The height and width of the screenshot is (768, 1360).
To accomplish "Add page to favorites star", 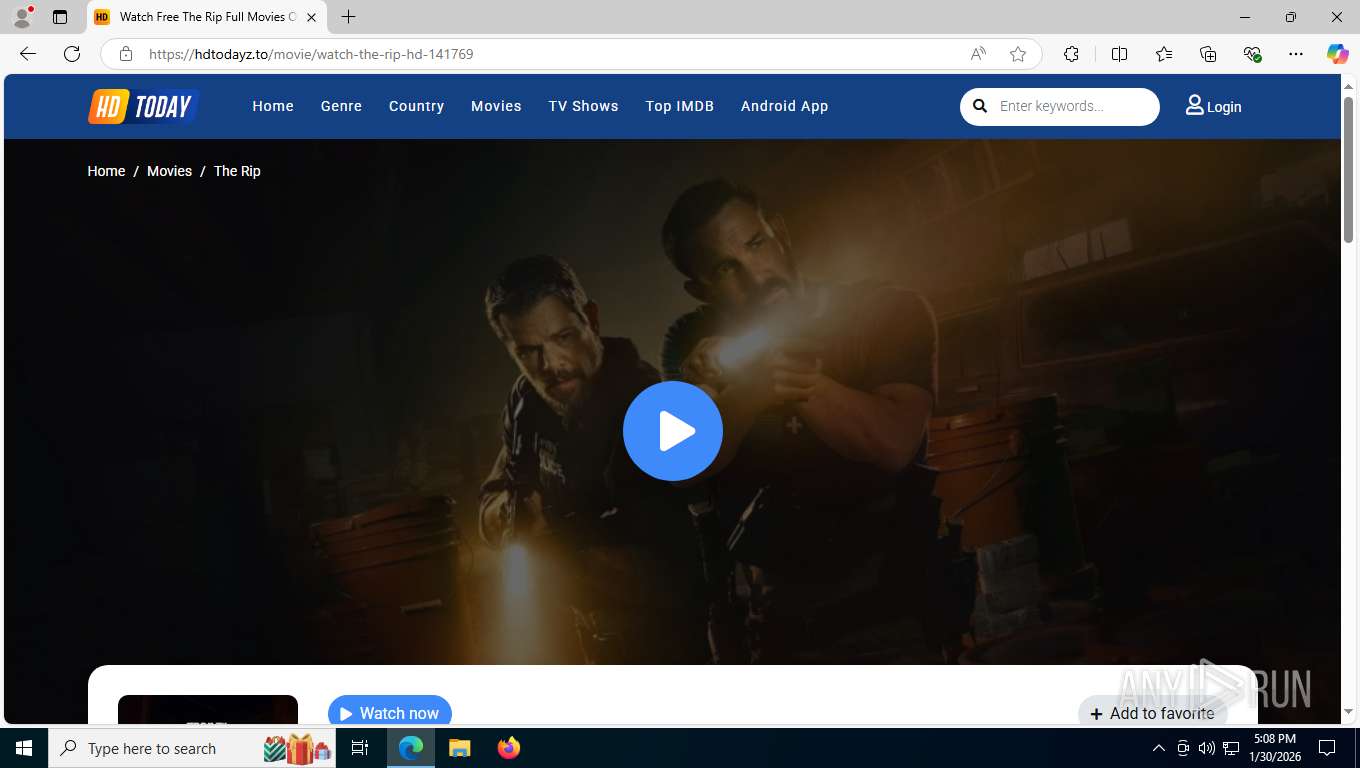I will pyautogui.click(x=1018, y=54).
